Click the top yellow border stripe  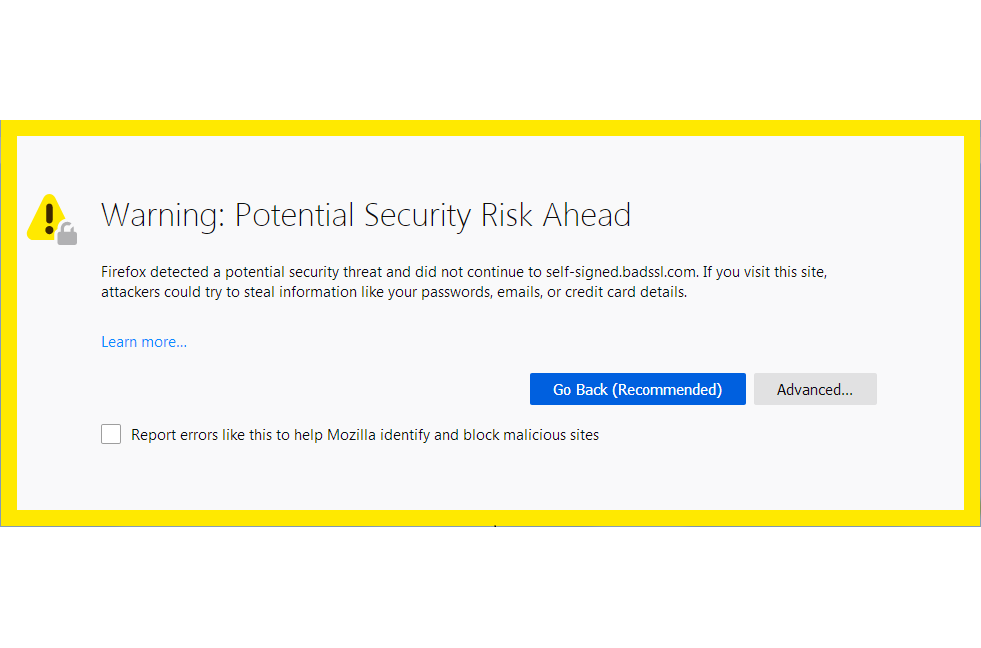pyautogui.click(x=490, y=128)
